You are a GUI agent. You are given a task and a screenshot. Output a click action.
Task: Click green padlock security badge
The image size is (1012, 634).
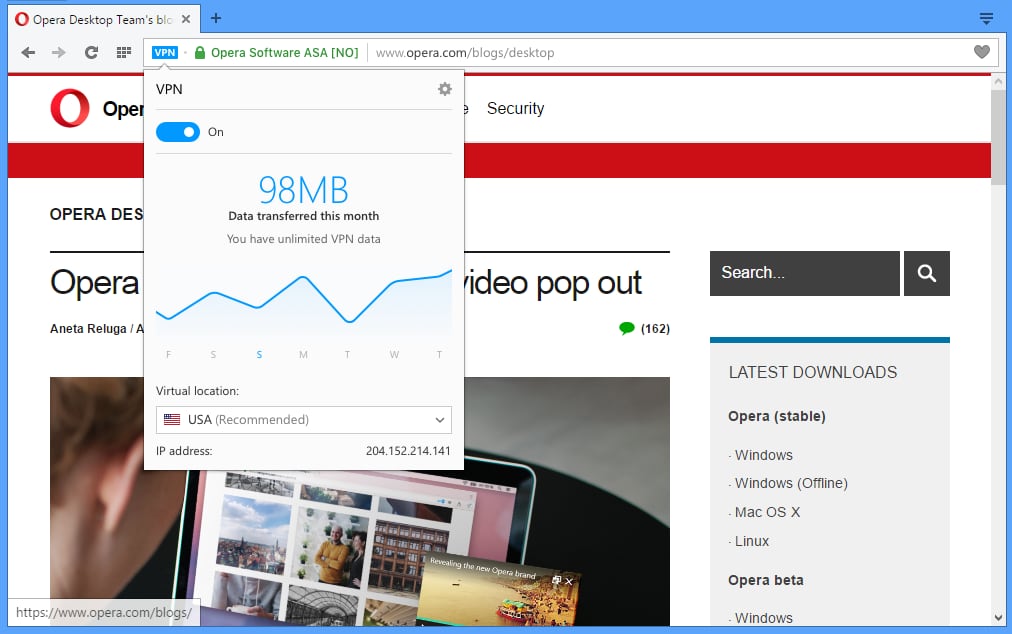tap(200, 52)
